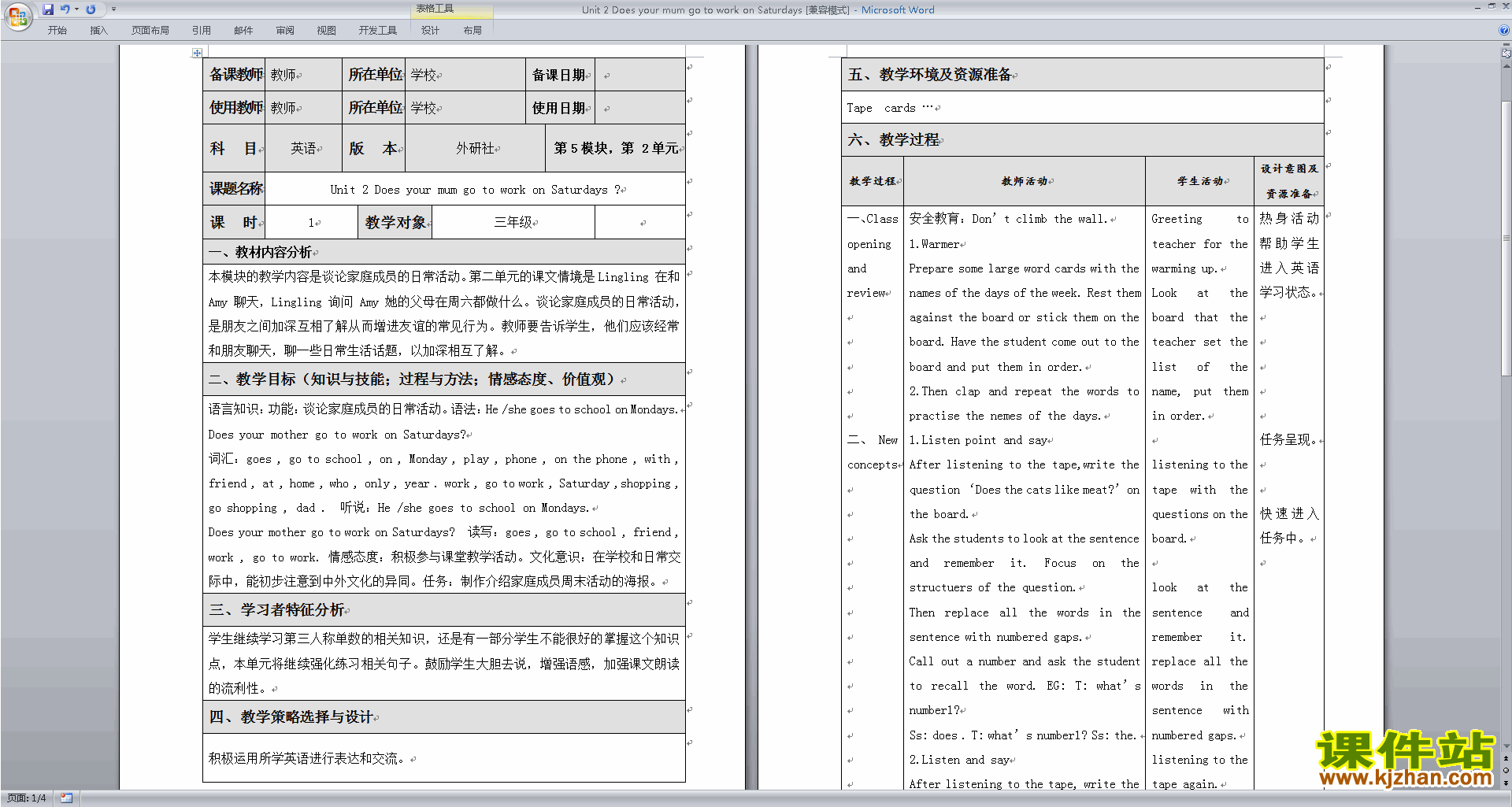This screenshot has height=807, width=1512.
Task: Click the scroll up arrow on the vertical scrollbar
Action: click(1506, 65)
